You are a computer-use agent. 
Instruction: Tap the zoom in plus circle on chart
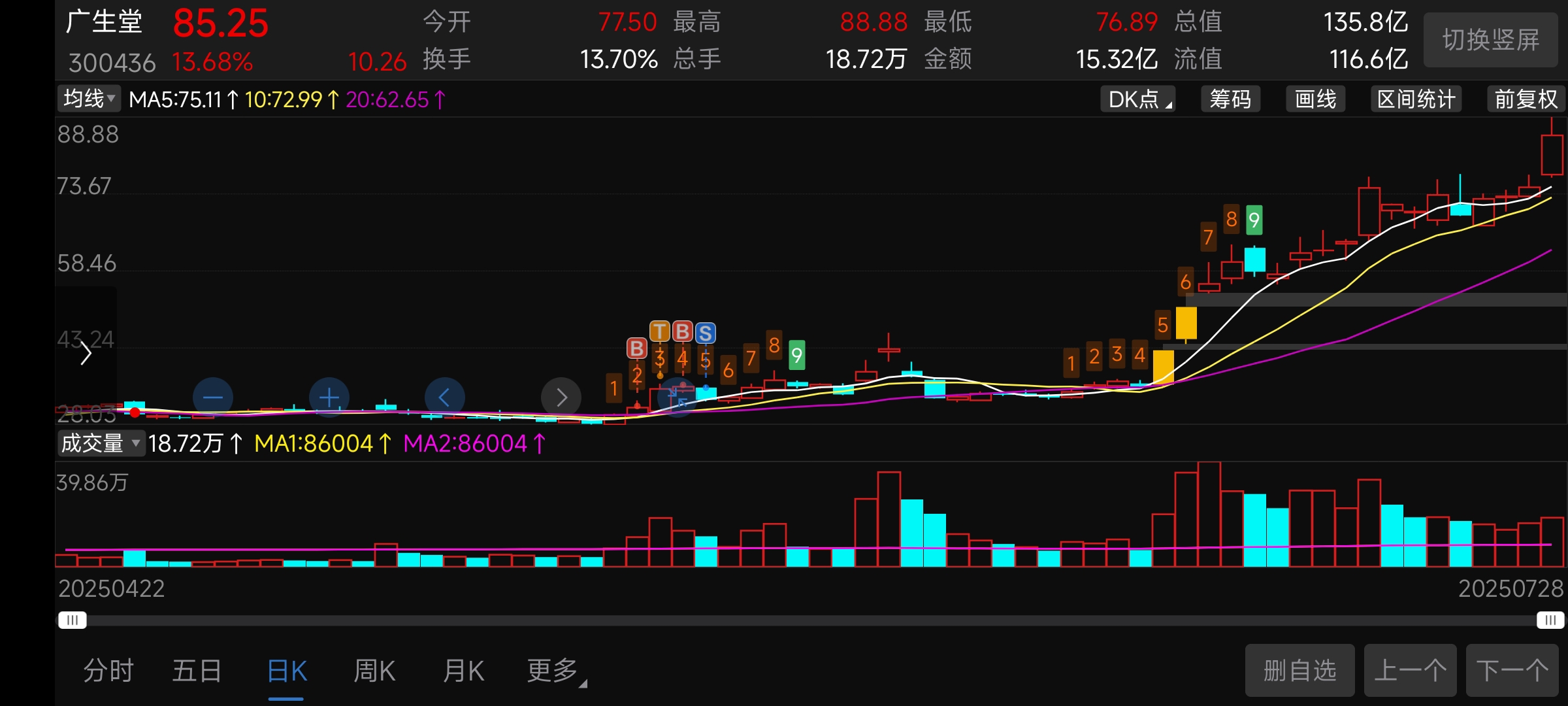click(329, 397)
